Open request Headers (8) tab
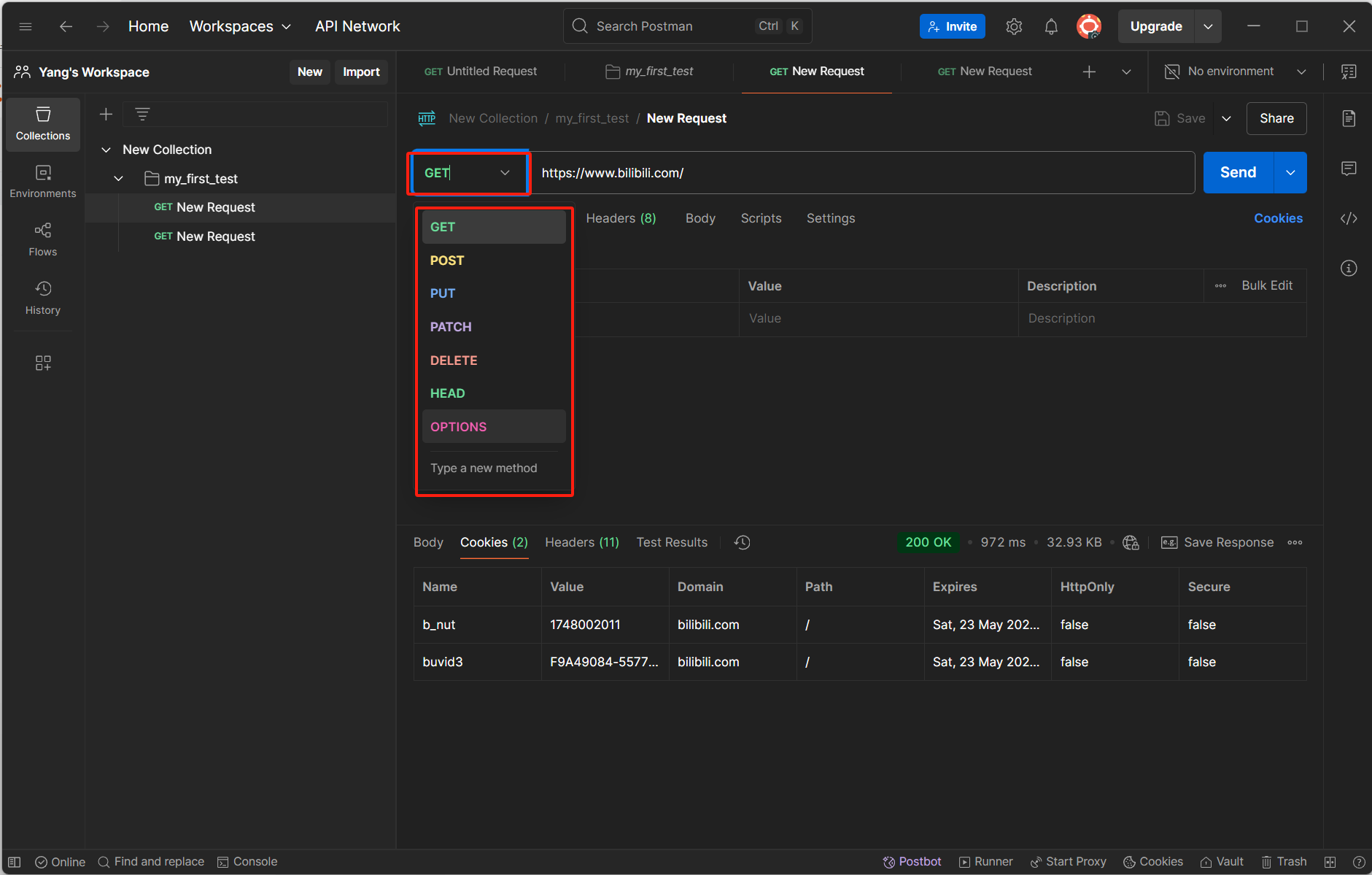The width and height of the screenshot is (1372, 875). click(x=621, y=218)
